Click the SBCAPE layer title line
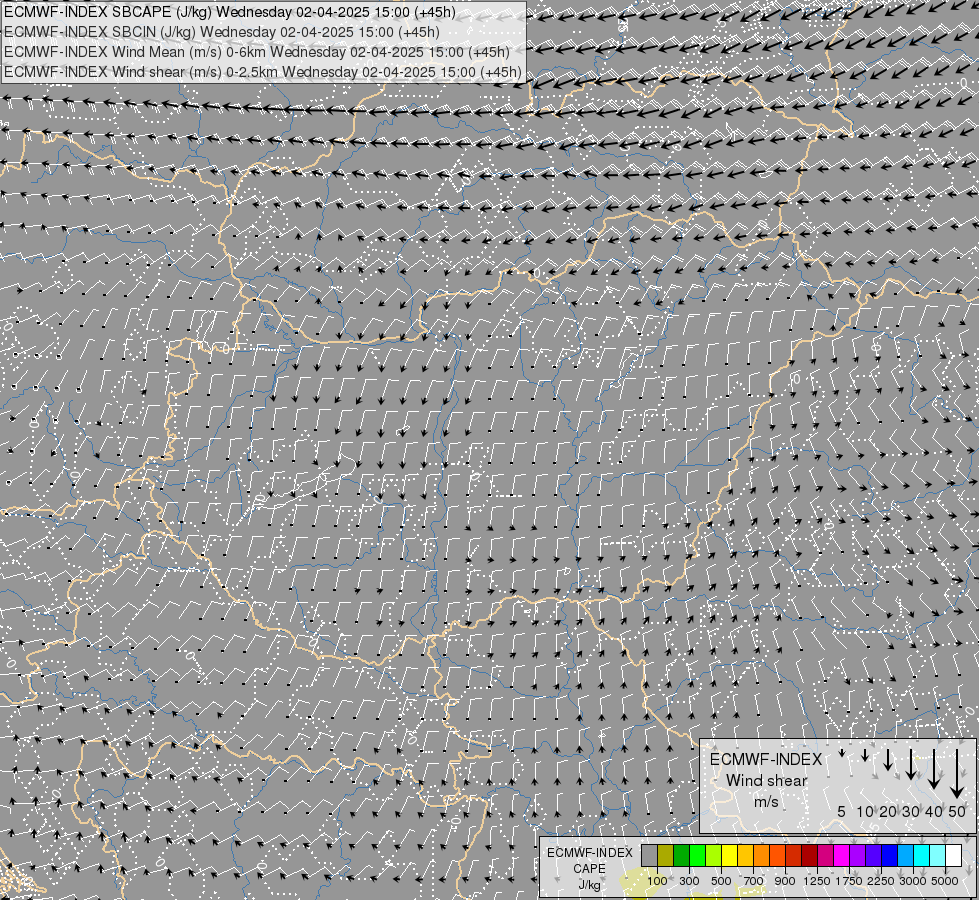Image resolution: width=979 pixels, height=900 pixels. pos(230,12)
